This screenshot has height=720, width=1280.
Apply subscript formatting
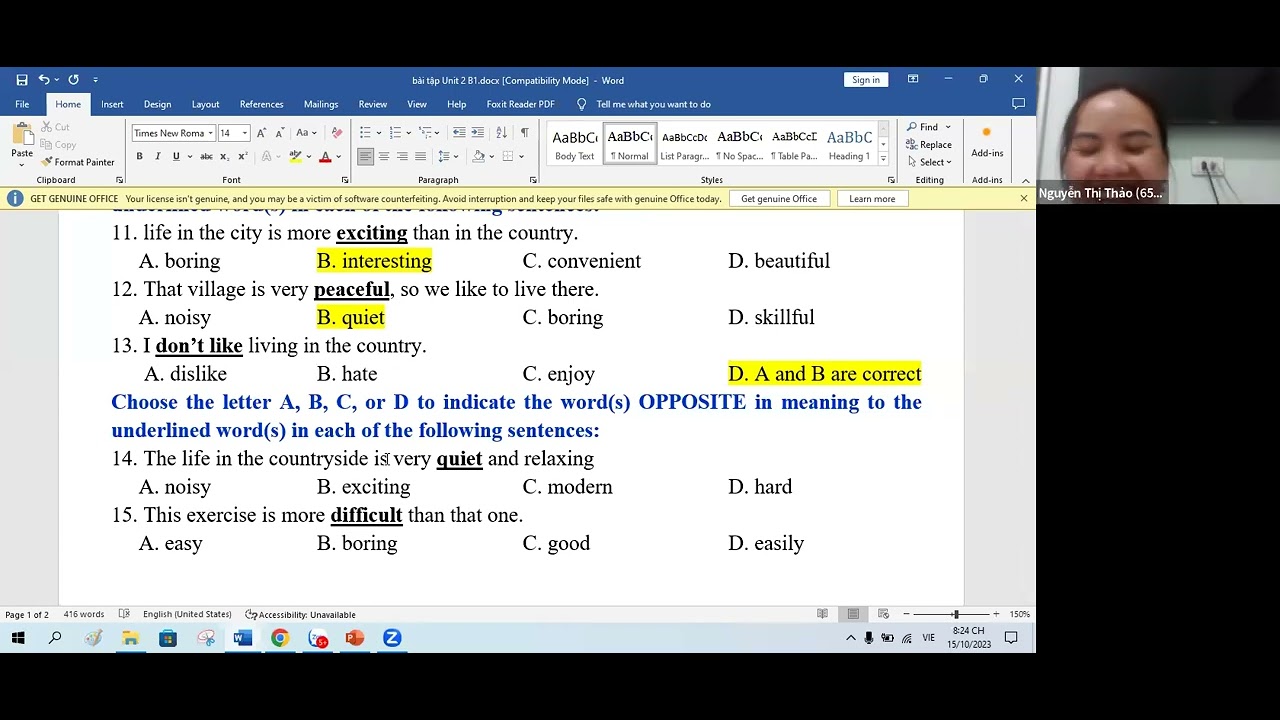click(x=223, y=156)
